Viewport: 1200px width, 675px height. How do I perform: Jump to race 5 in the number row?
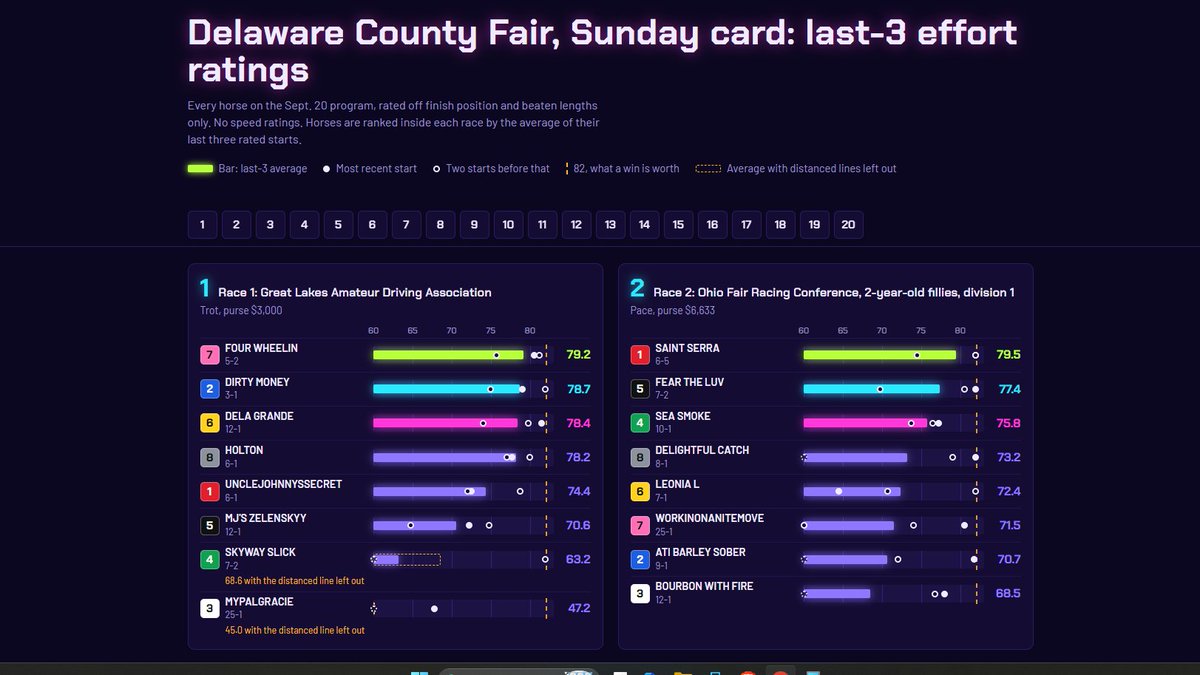click(338, 225)
